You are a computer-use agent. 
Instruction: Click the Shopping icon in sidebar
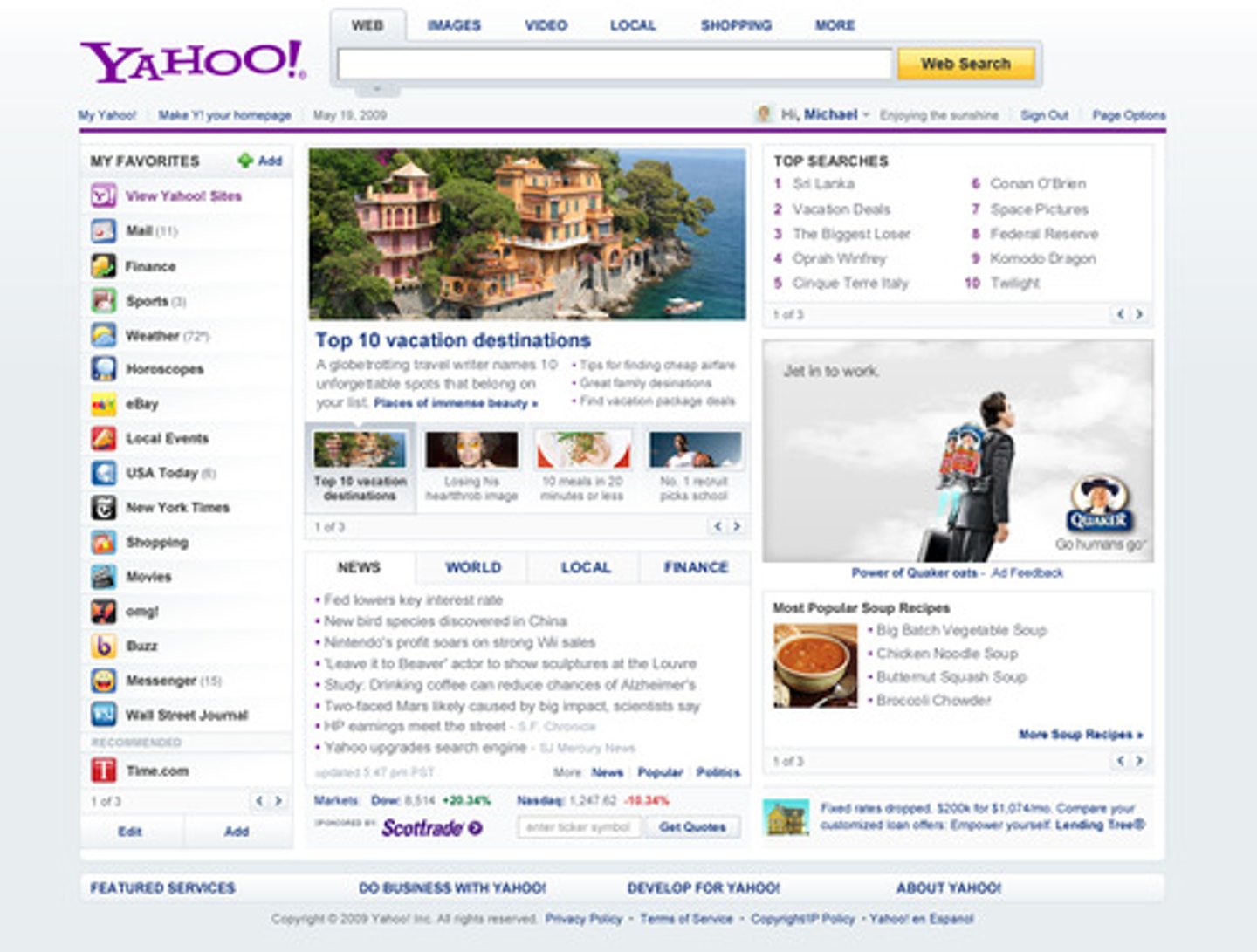click(x=104, y=542)
